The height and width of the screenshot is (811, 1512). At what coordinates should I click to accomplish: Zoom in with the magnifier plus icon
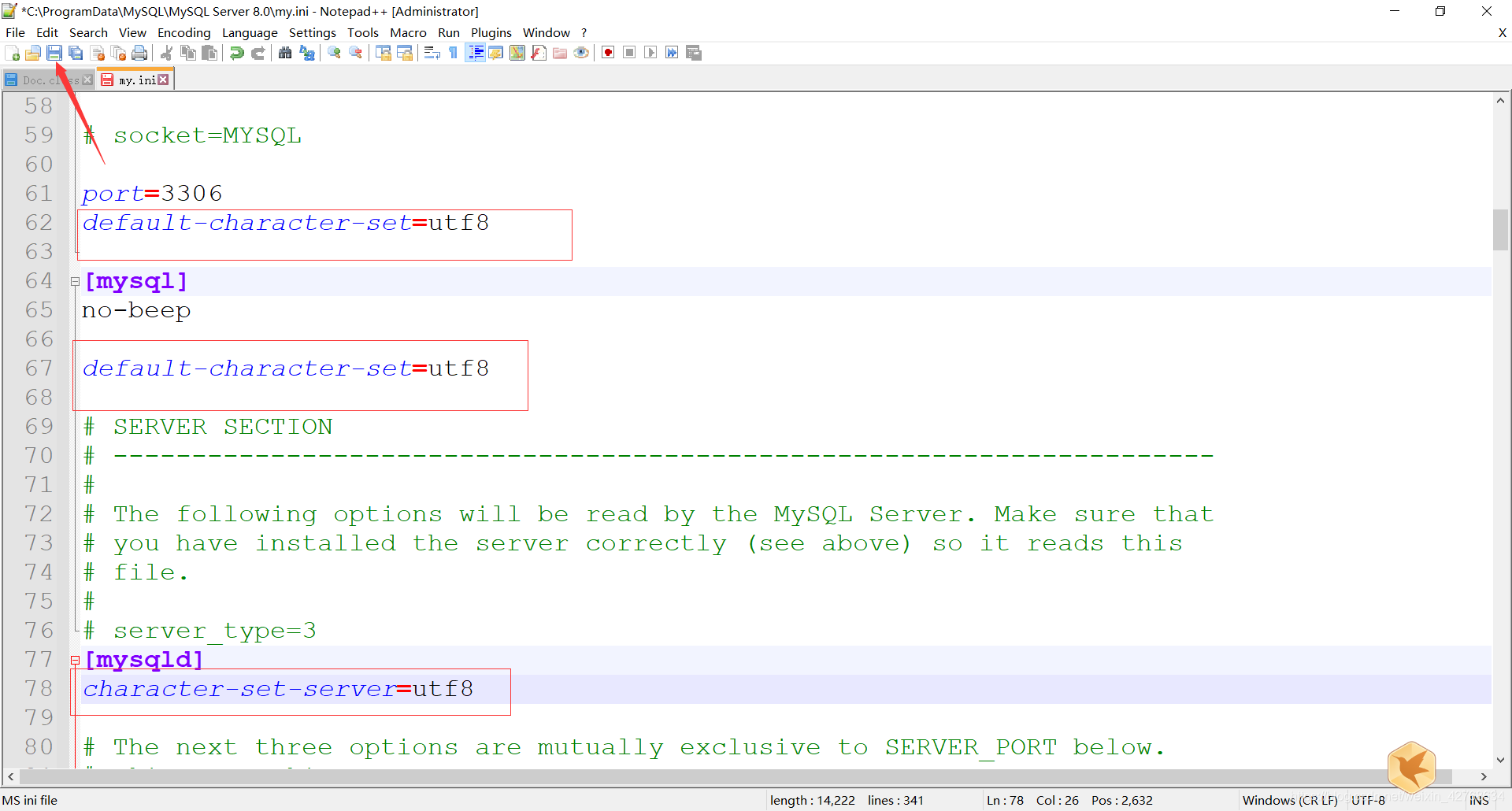[x=335, y=53]
